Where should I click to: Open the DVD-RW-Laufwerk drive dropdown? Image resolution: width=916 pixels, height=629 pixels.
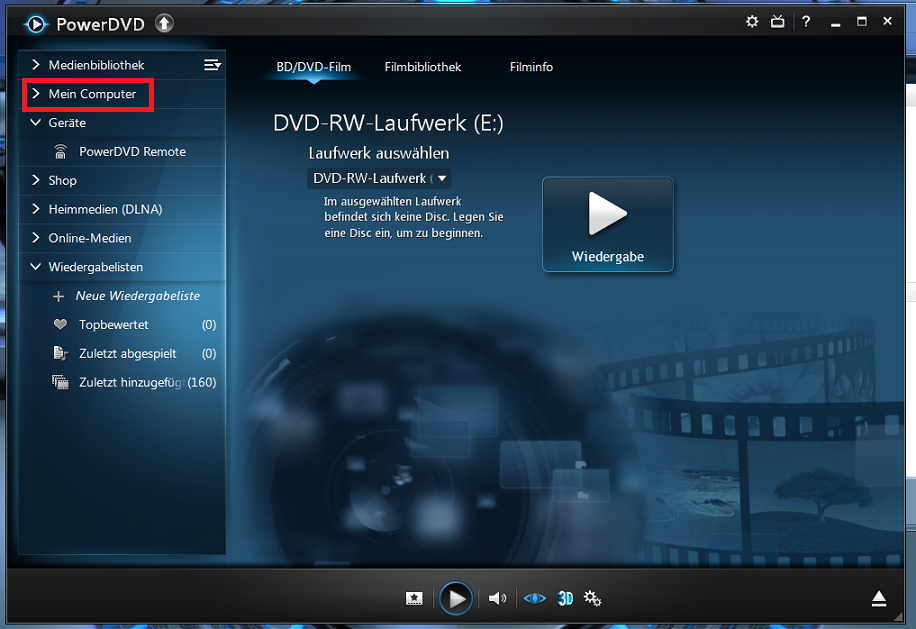pos(379,179)
